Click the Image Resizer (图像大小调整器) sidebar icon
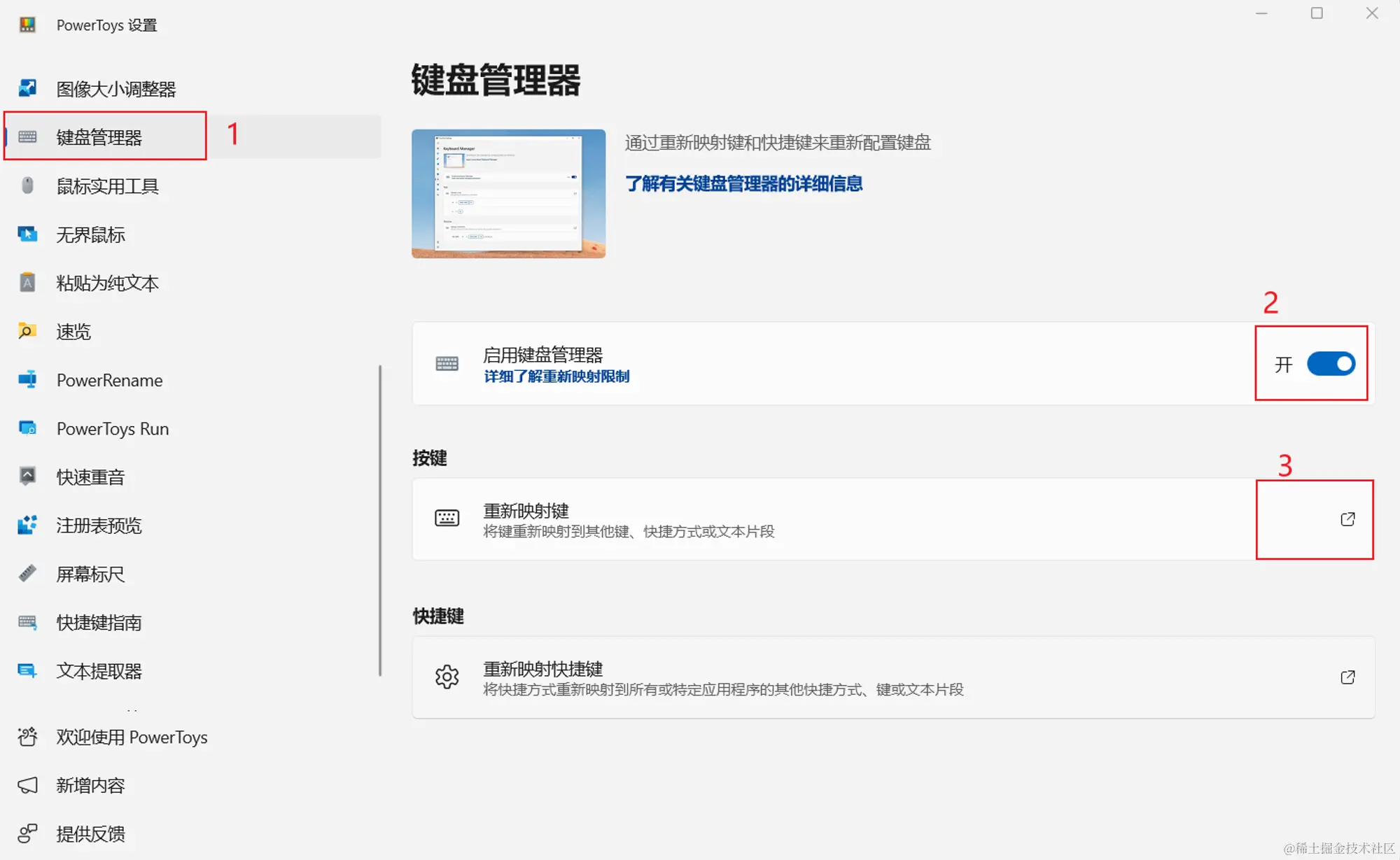 click(27, 88)
